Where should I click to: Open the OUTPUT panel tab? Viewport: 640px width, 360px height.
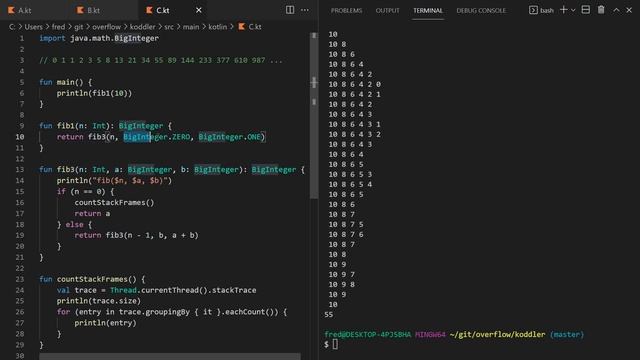(x=387, y=11)
